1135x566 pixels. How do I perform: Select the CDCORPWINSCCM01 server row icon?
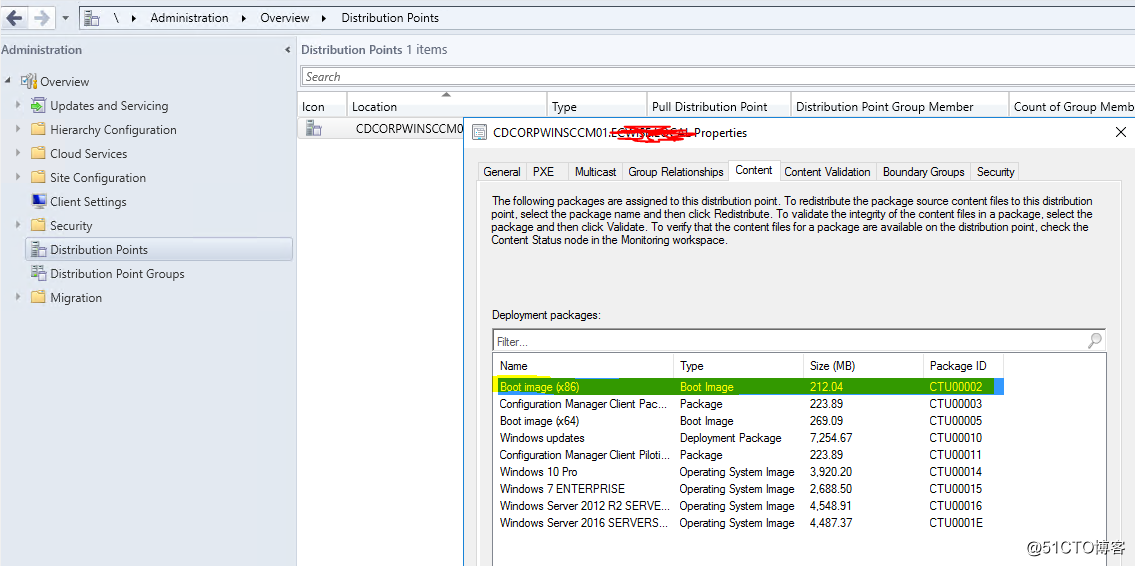pyautogui.click(x=313, y=130)
